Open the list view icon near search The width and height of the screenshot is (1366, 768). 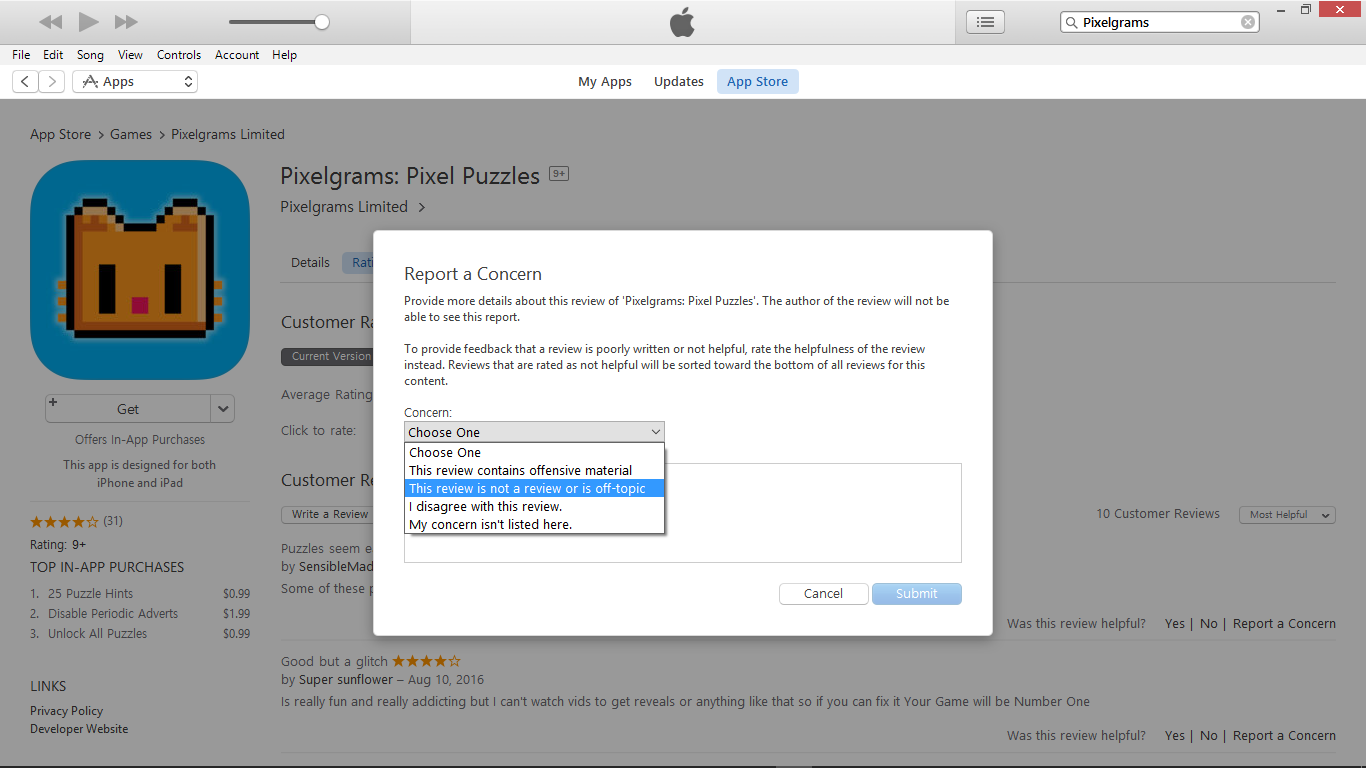tap(985, 22)
